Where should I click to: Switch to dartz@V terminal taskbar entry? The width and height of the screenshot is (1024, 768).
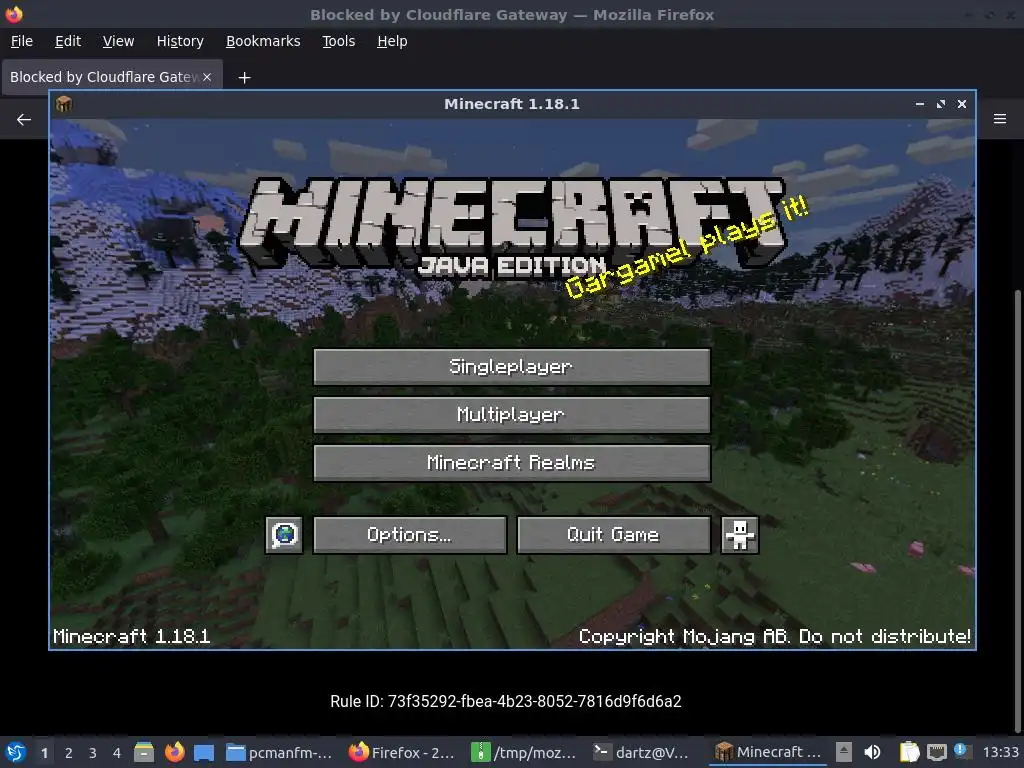point(641,752)
